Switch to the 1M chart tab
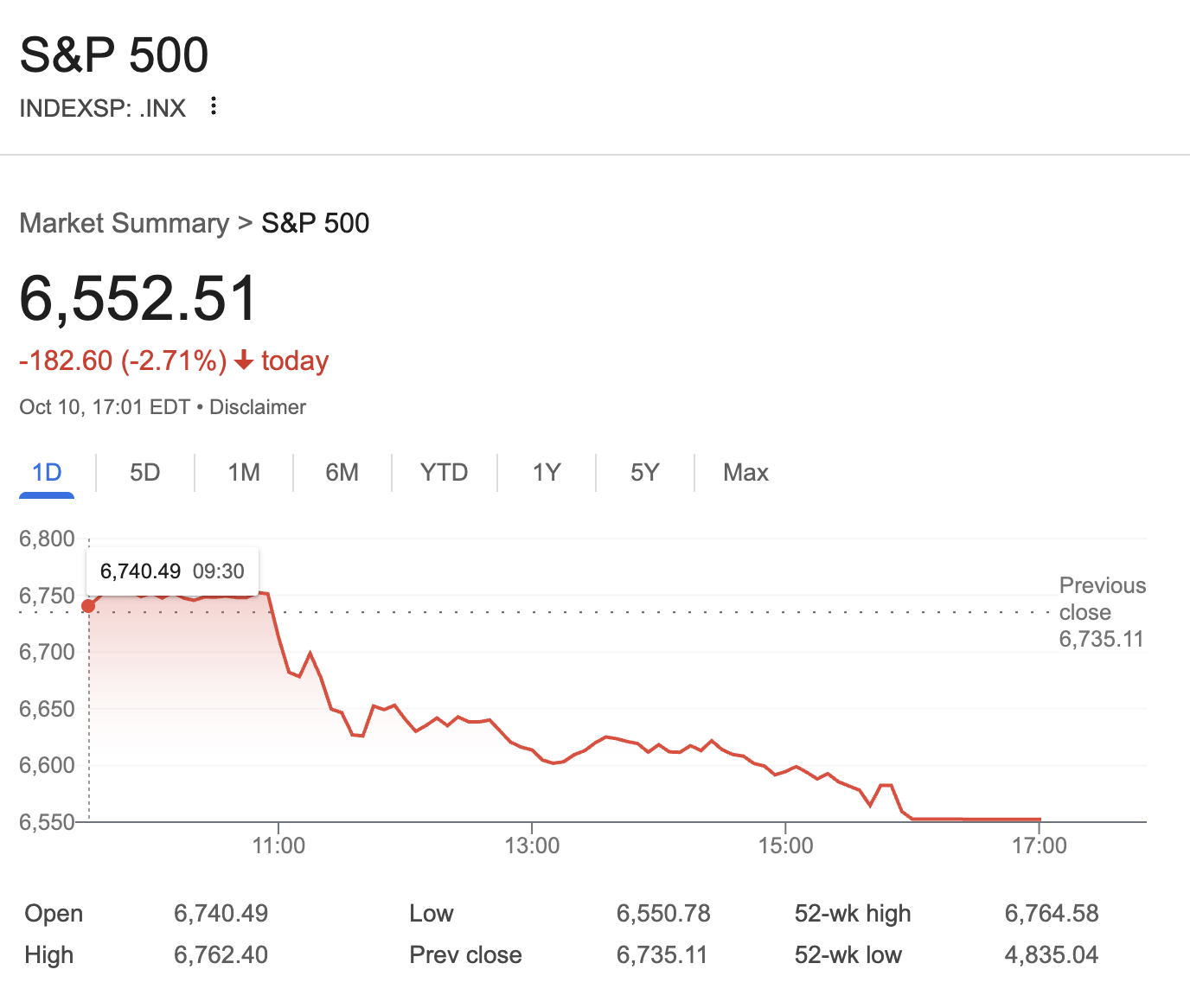The width and height of the screenshot is (1190, 1008). click(244, 473)
